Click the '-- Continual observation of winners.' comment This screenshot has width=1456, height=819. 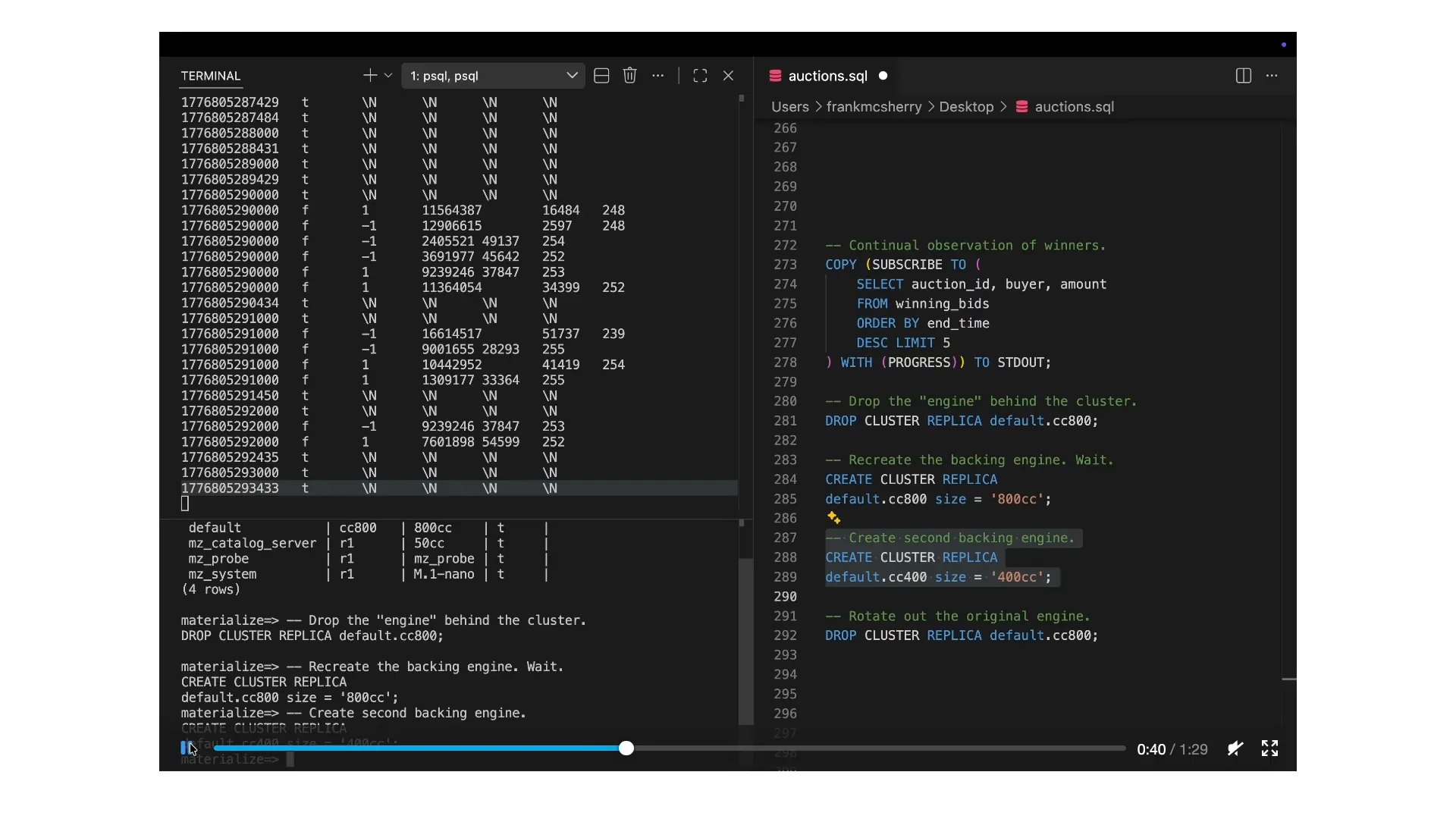[x=965, y=245]
